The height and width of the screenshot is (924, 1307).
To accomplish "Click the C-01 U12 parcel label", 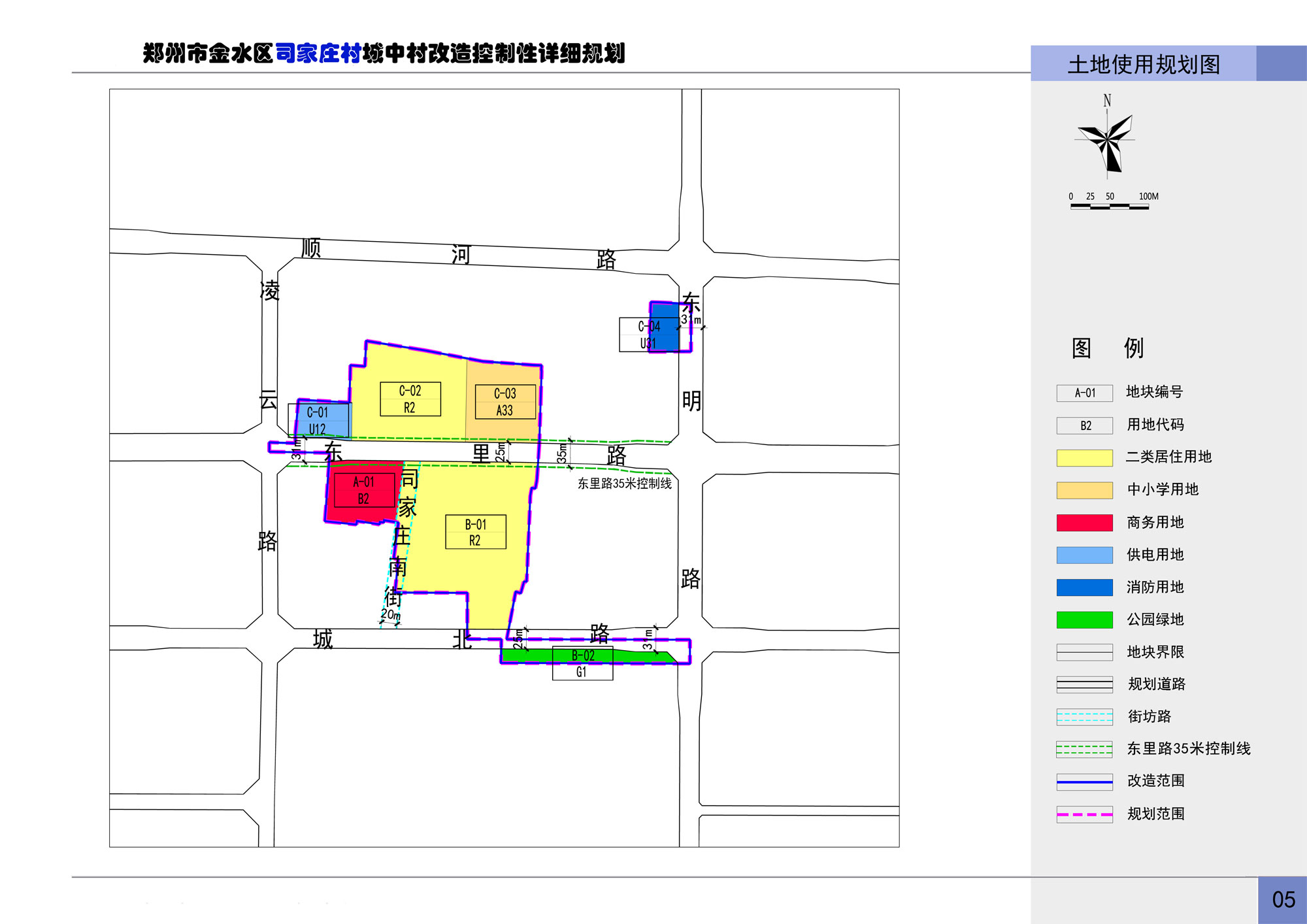I will [x=318, y=420].
